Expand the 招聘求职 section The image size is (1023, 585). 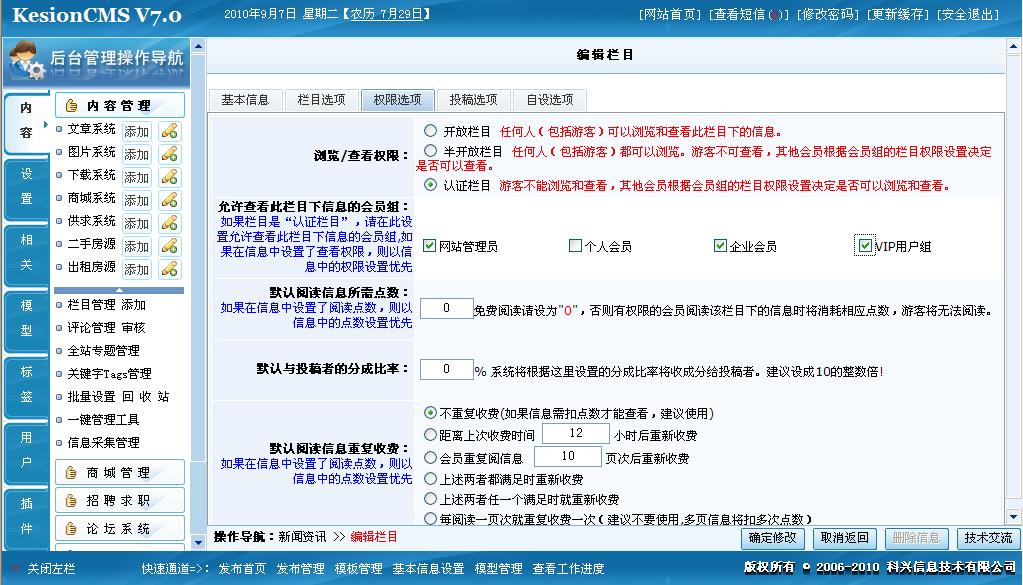pos(120,500)
